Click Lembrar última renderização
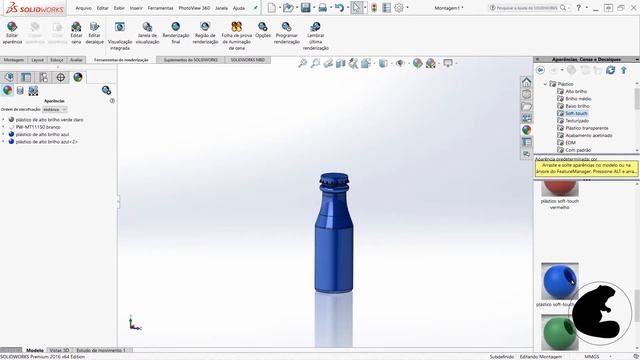Image resolution: width=640 pixels, height=360 pixels. coord(316,36)
